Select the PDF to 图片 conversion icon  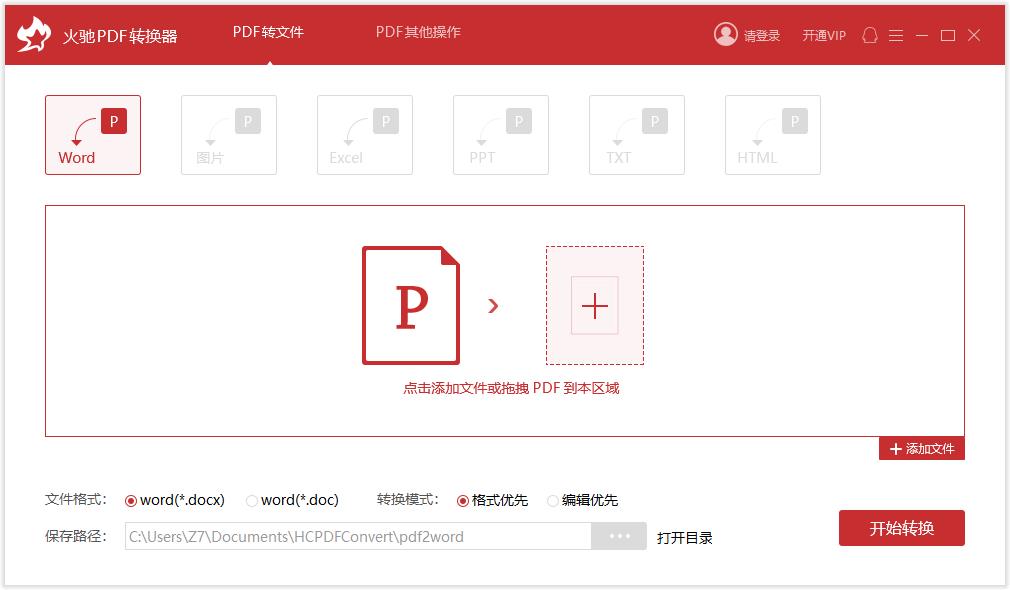click(x=229, y=135)
